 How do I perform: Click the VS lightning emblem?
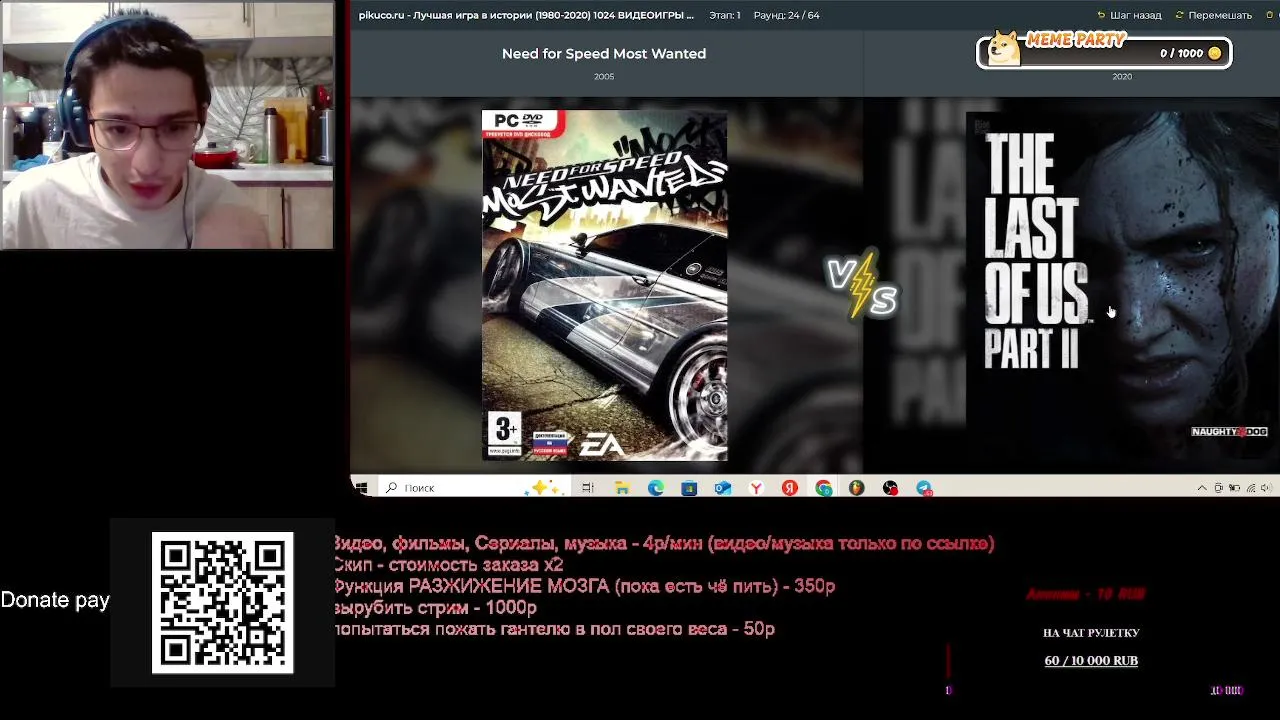click(862, 285)
